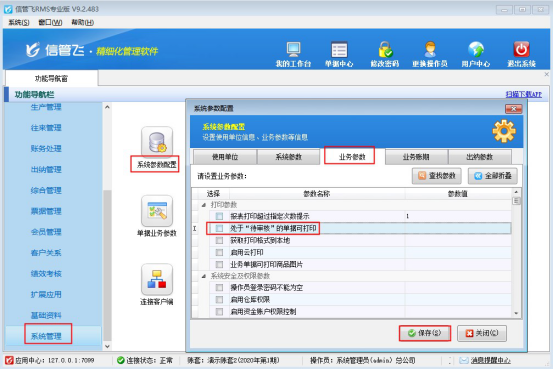Screen dimensions: 553x370
Task: Click the 修改密码 lock icon
Action: [385, 50]
